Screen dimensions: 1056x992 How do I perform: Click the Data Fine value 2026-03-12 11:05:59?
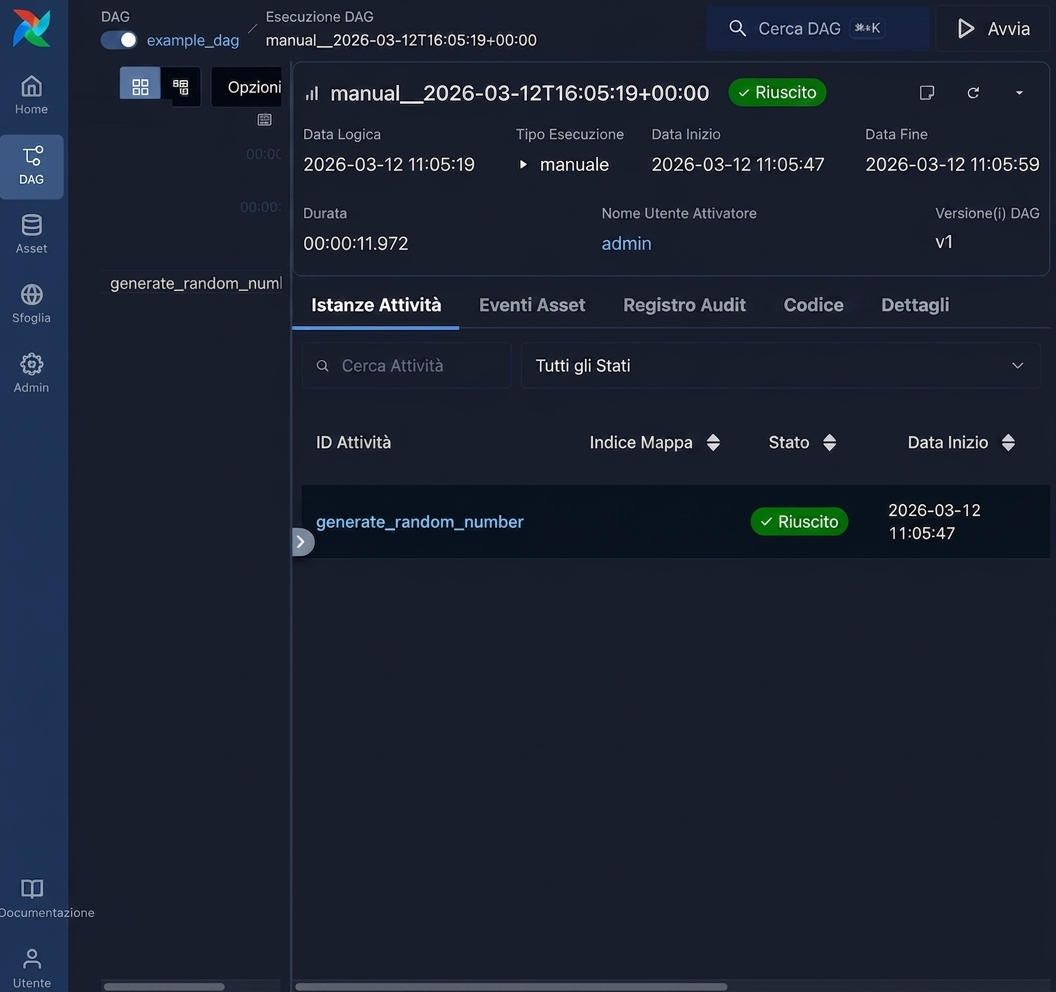[952, 164]
